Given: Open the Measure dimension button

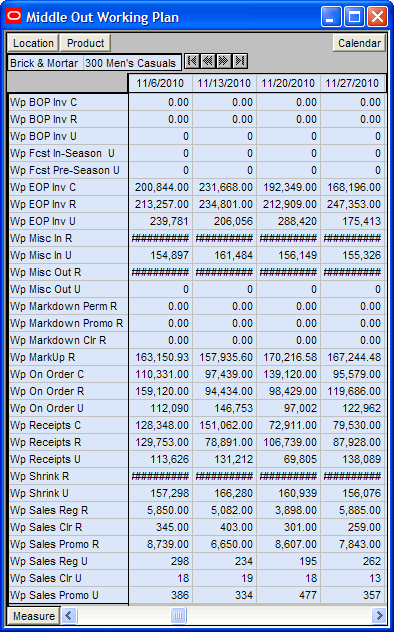Looking at the screenshot, I should (34, 616).
